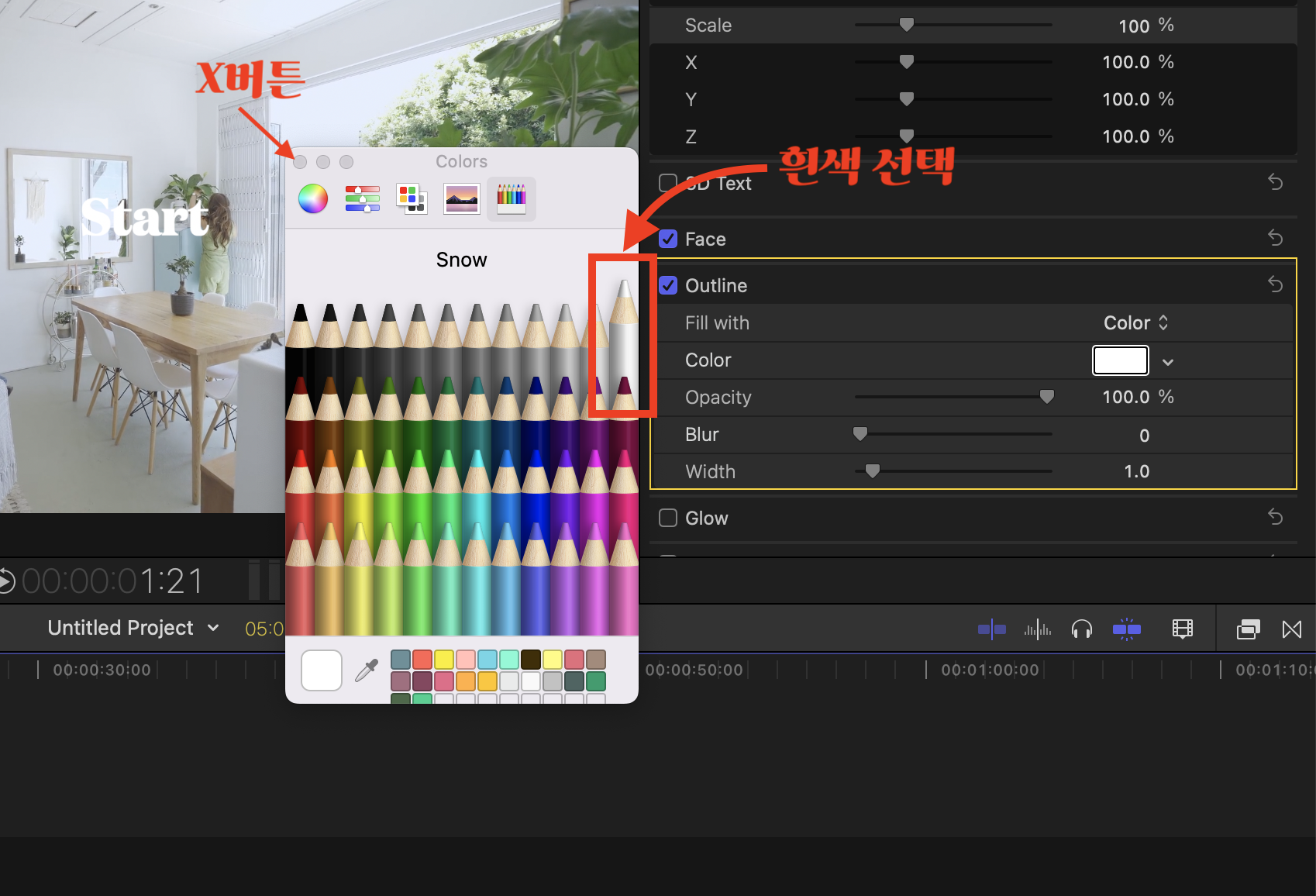Viewport: 1316px width, 896px height.
Task: Solo selected clips with headphones icon
Action: [x=1081, y=629]
